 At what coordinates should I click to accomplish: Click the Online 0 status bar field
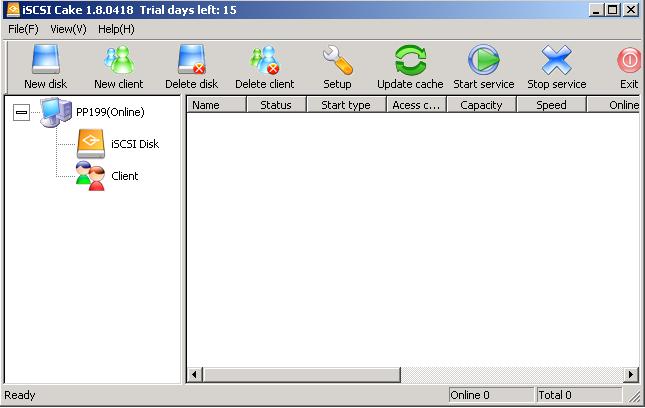pos(491,395)
